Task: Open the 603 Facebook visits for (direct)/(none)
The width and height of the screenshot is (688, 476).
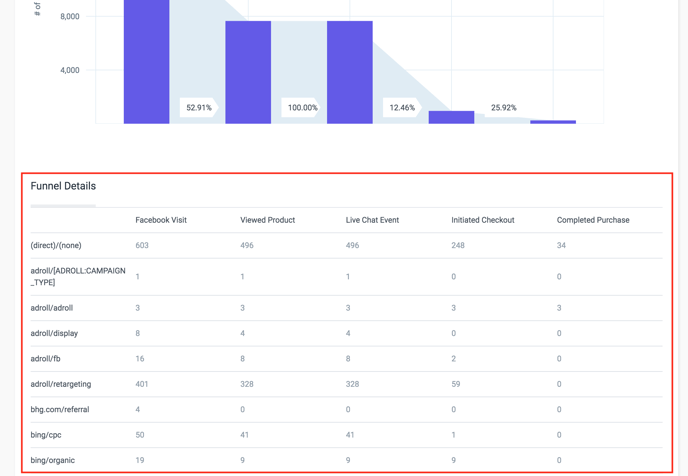Action: 142,245
